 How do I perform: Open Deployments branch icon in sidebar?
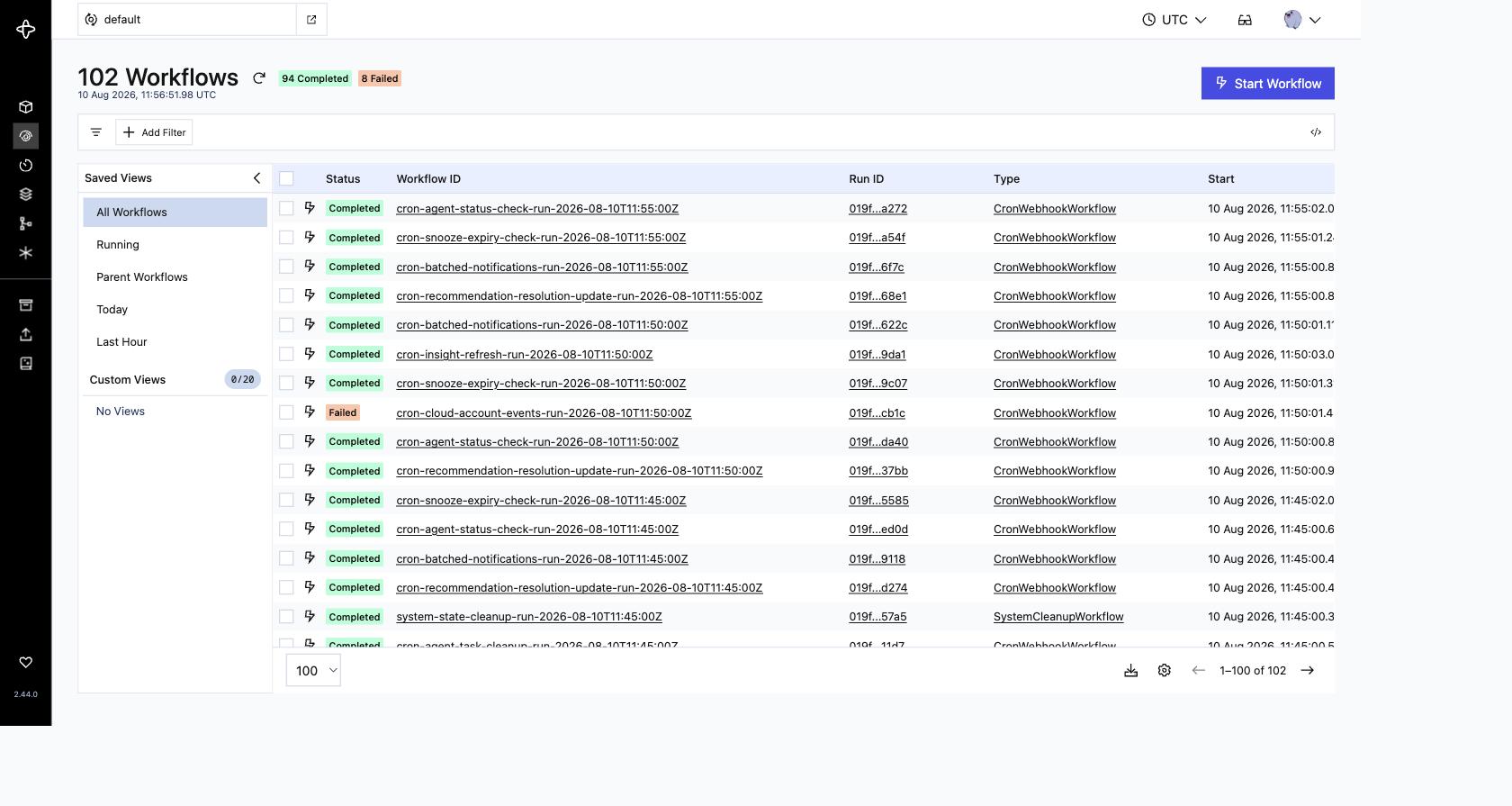pos(26,223)
